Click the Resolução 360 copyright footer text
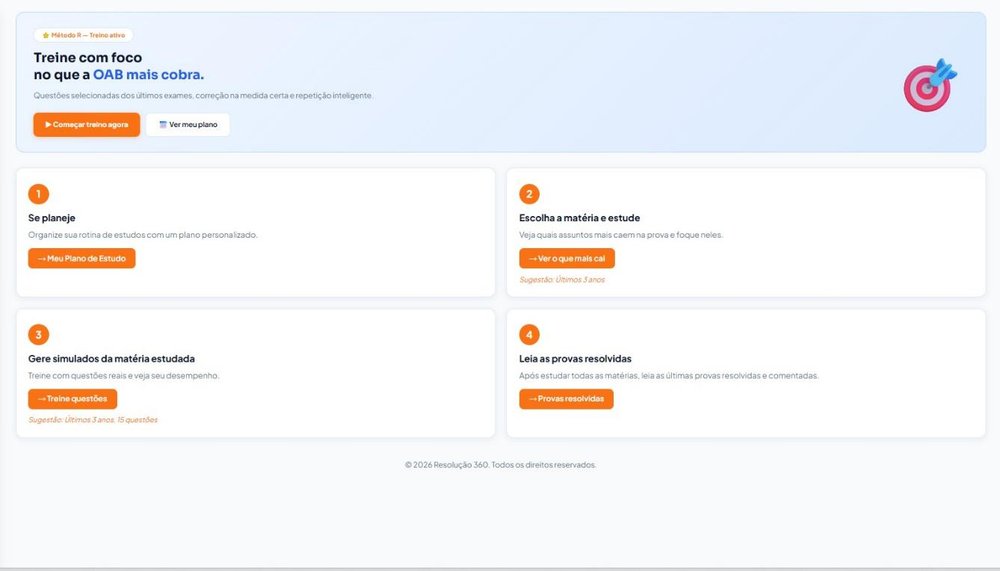 [x=500, y=465]
